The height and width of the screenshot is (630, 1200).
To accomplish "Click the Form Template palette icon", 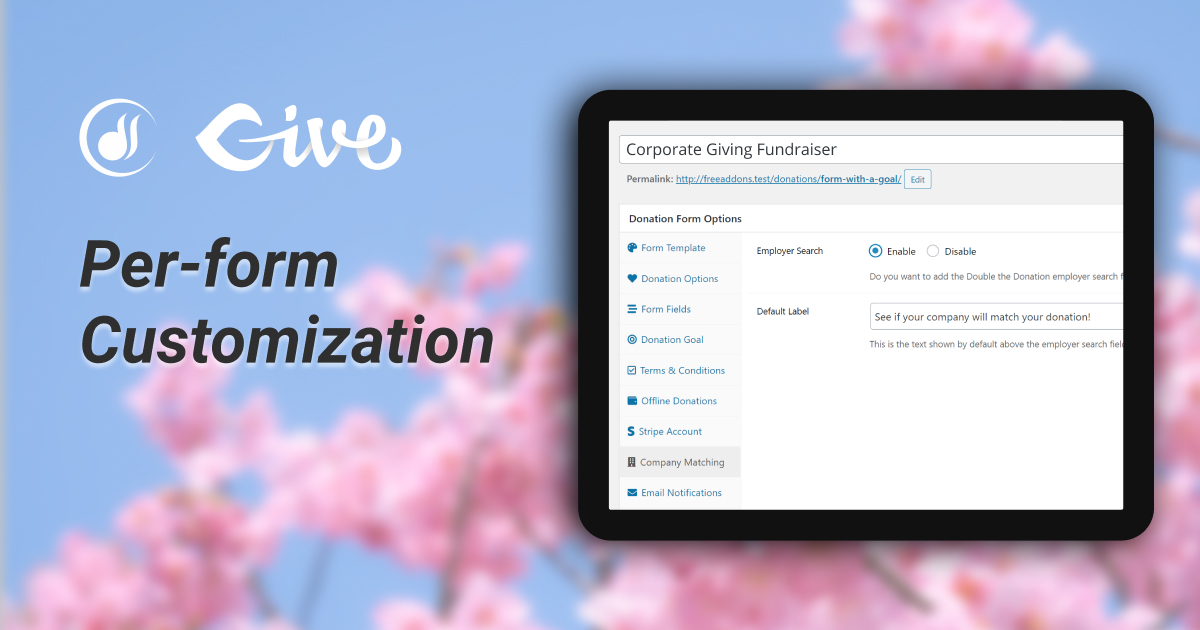I will 632,248.
